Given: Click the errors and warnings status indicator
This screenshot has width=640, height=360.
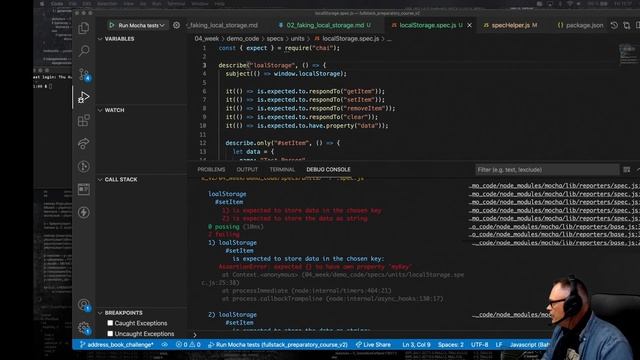Looking at the screenshot, I should click(x=188, y=345).
